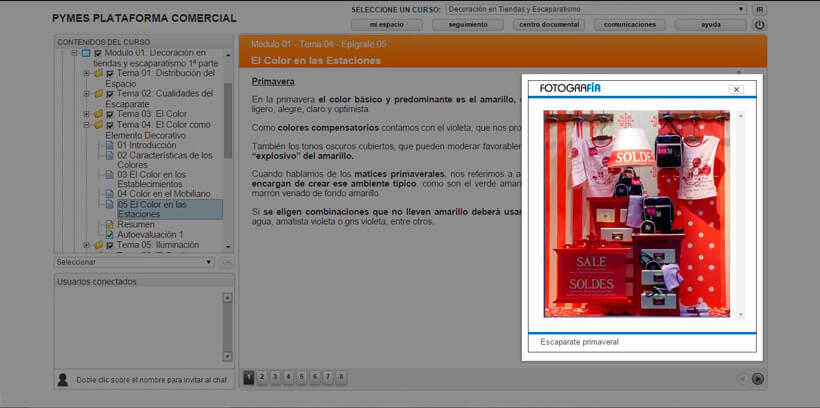
Task: Open '03 El Color en los Establecimientos'
Action: coord(151,179)
